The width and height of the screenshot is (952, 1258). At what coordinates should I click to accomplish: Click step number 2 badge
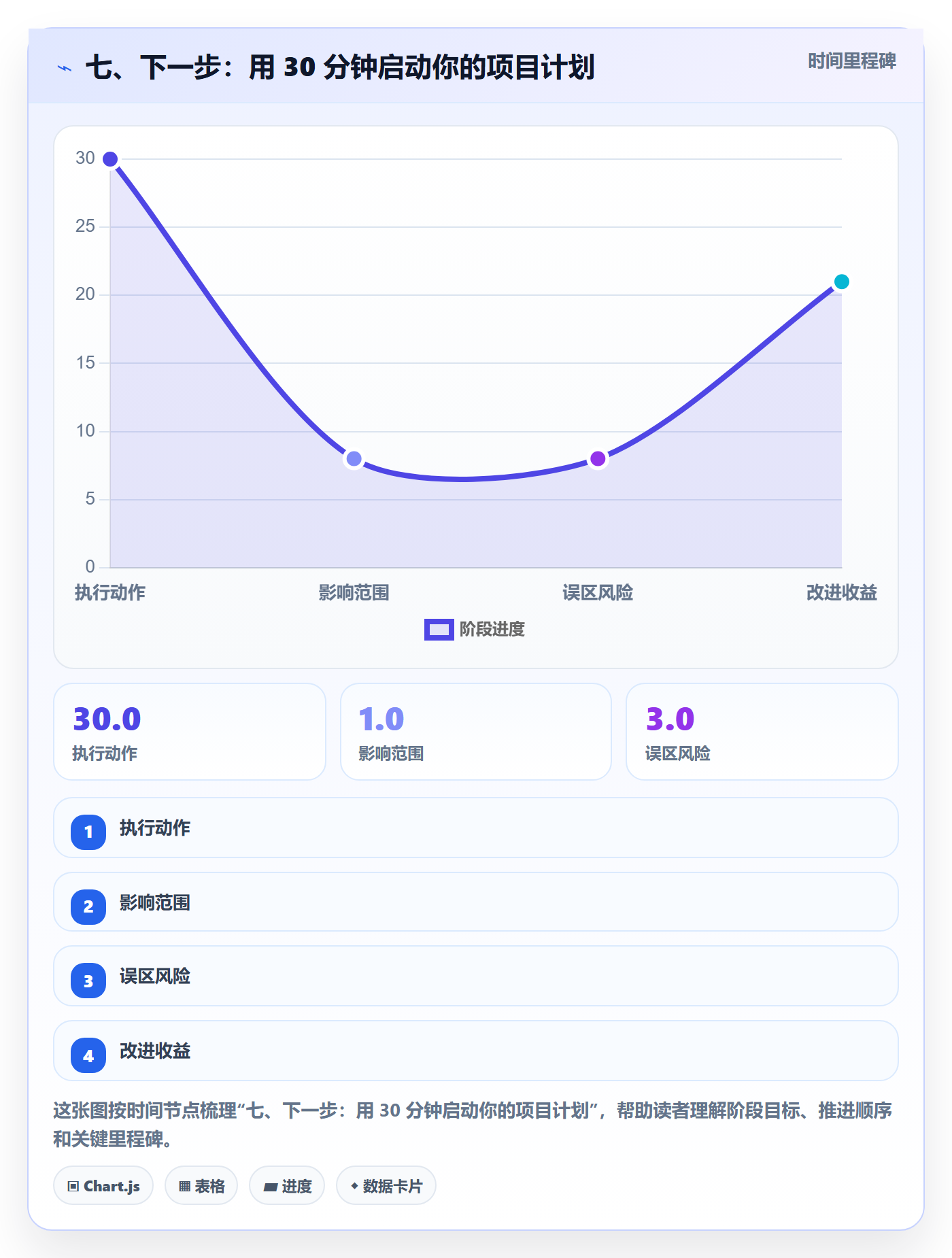(88, 906)
